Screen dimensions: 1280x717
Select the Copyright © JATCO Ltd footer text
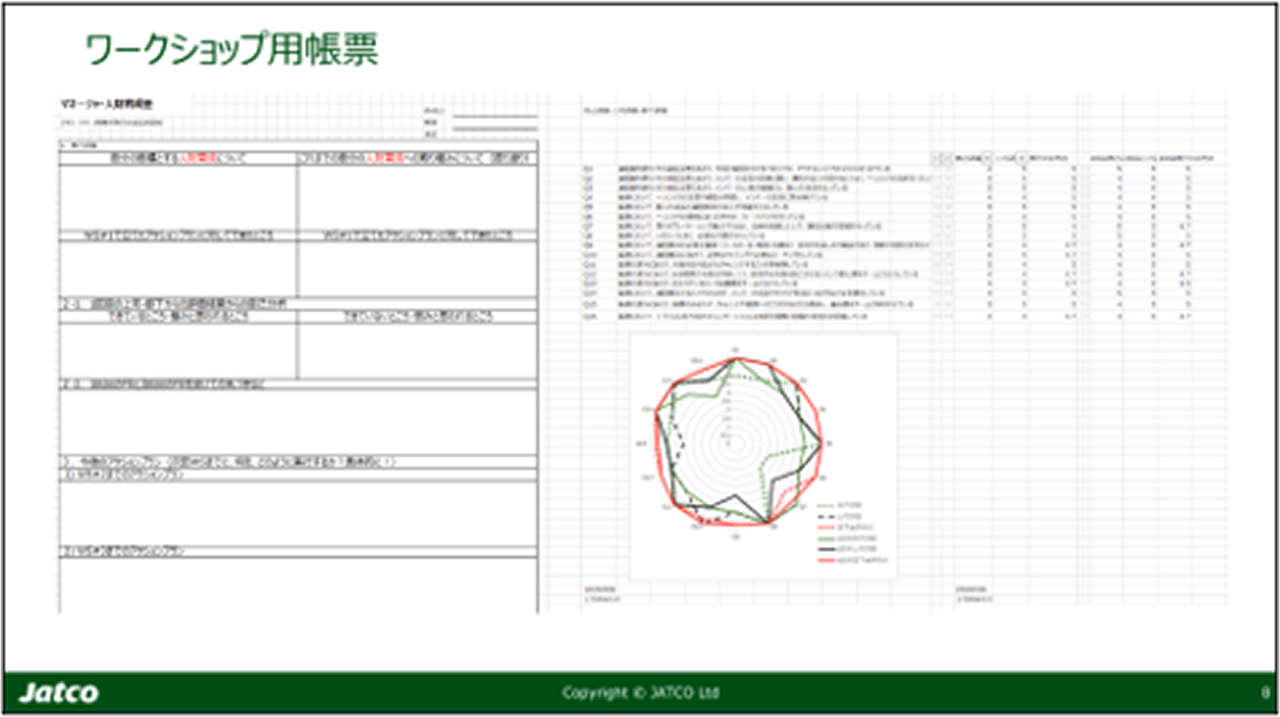coord(640,693)
